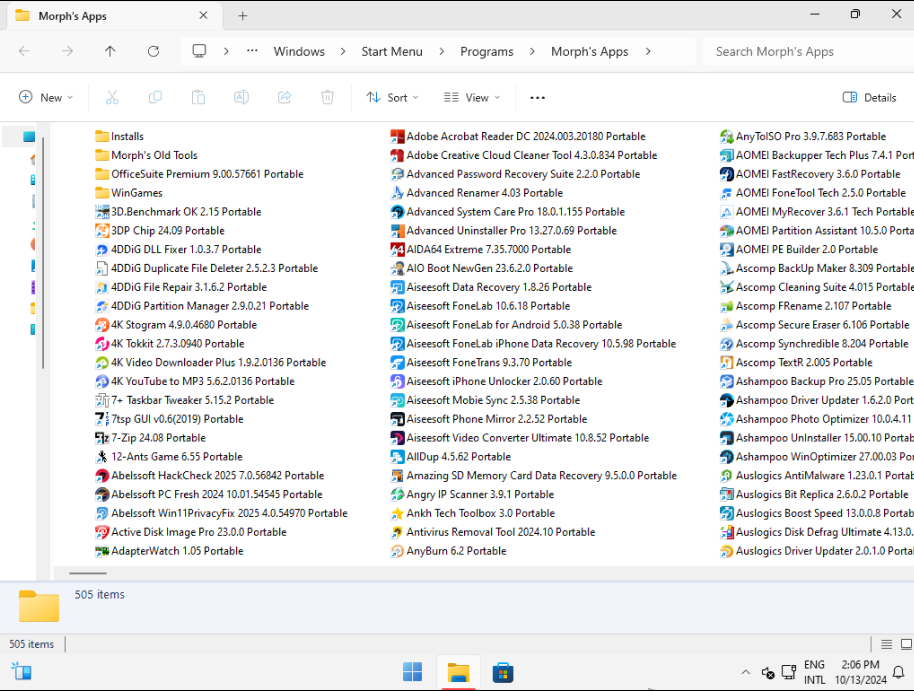
Task: Click the AIDA64 Extreme icon
Action: (397, 250)
